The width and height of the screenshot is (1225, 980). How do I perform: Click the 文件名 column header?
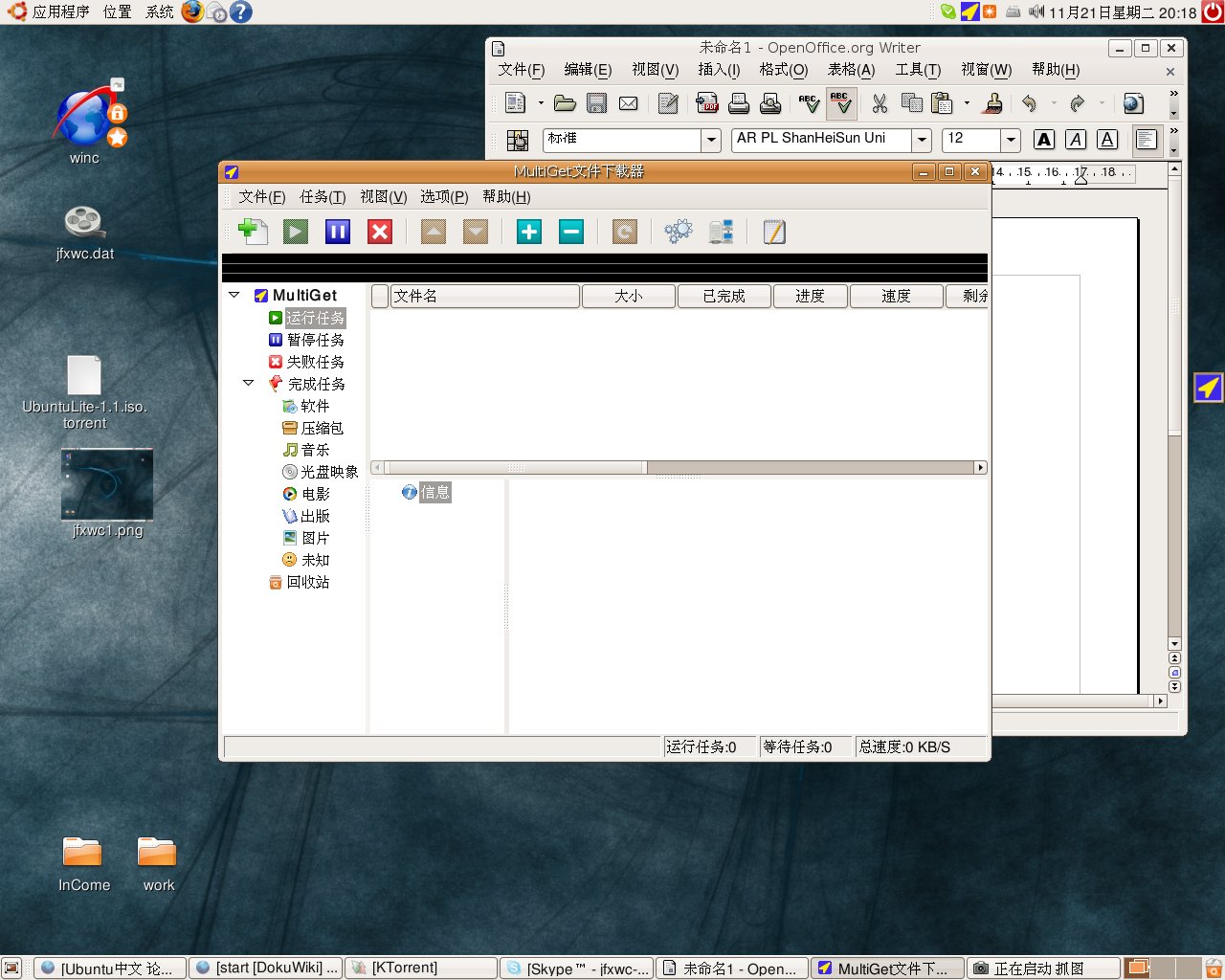(x=485, y=297)
